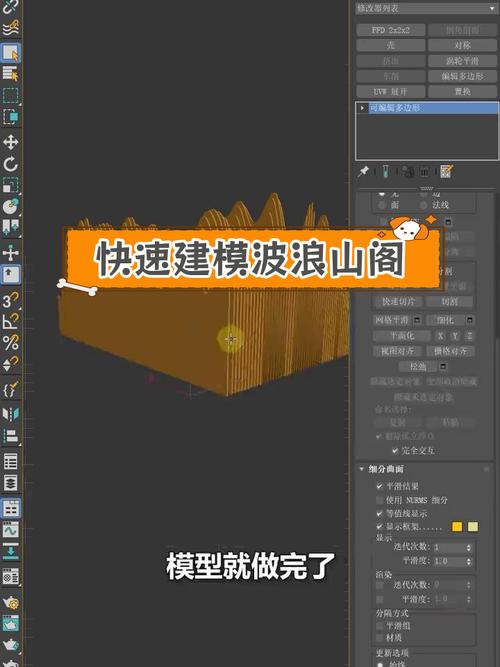Open settings box beside 松弛

(x=443, y=366)
